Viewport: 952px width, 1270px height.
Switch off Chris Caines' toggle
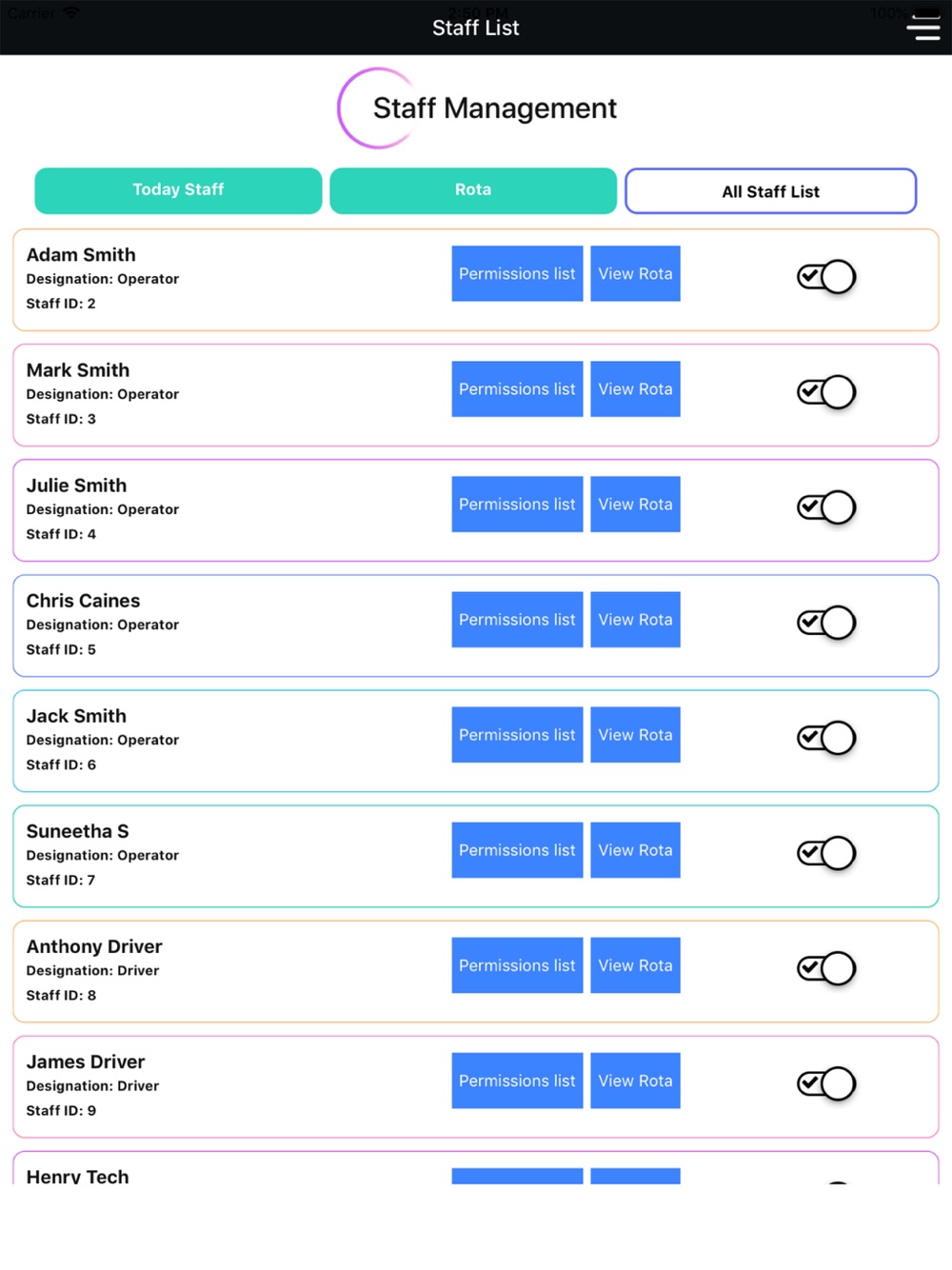tap(826, 623)
